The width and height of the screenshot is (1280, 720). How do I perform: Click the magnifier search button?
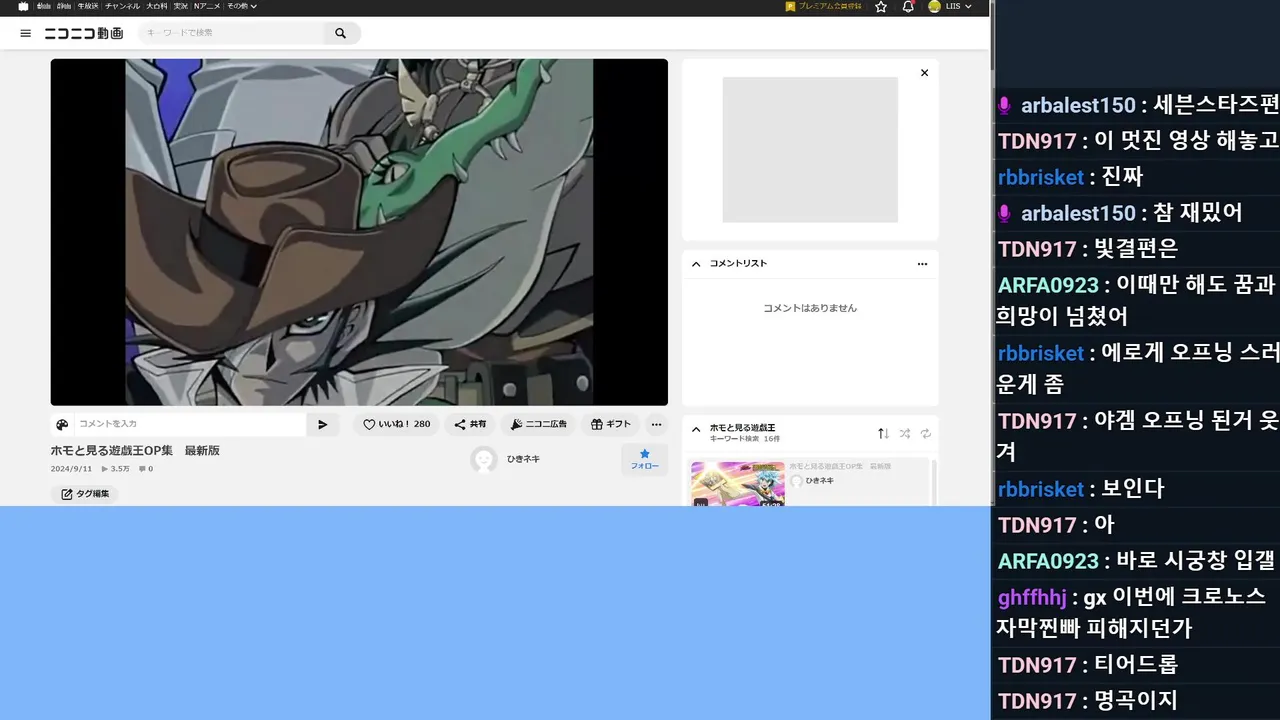[340, 33]
